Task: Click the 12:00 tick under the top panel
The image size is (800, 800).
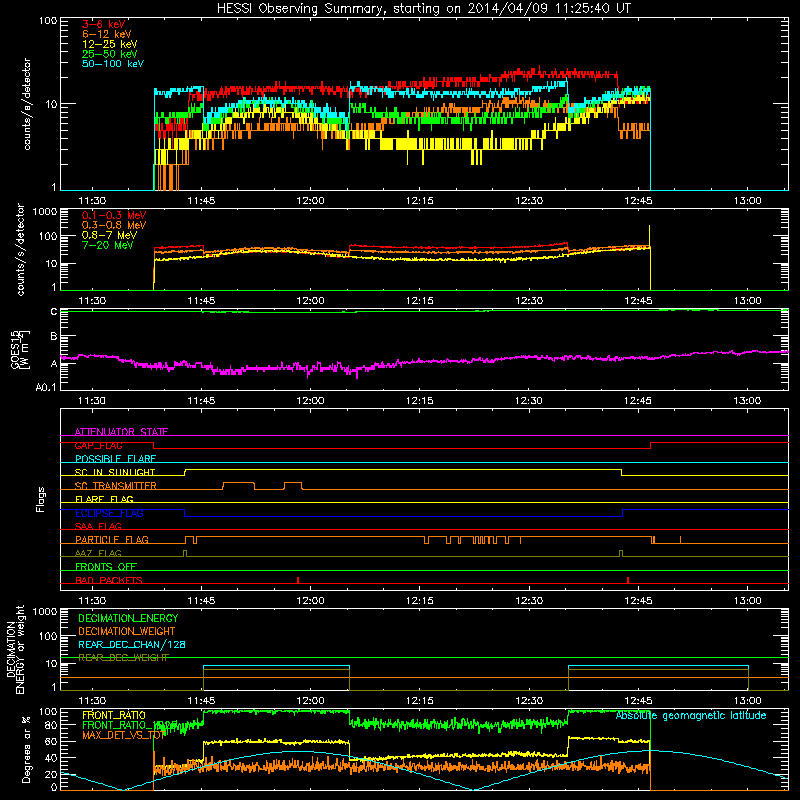Action: click(x=310, y=201)
